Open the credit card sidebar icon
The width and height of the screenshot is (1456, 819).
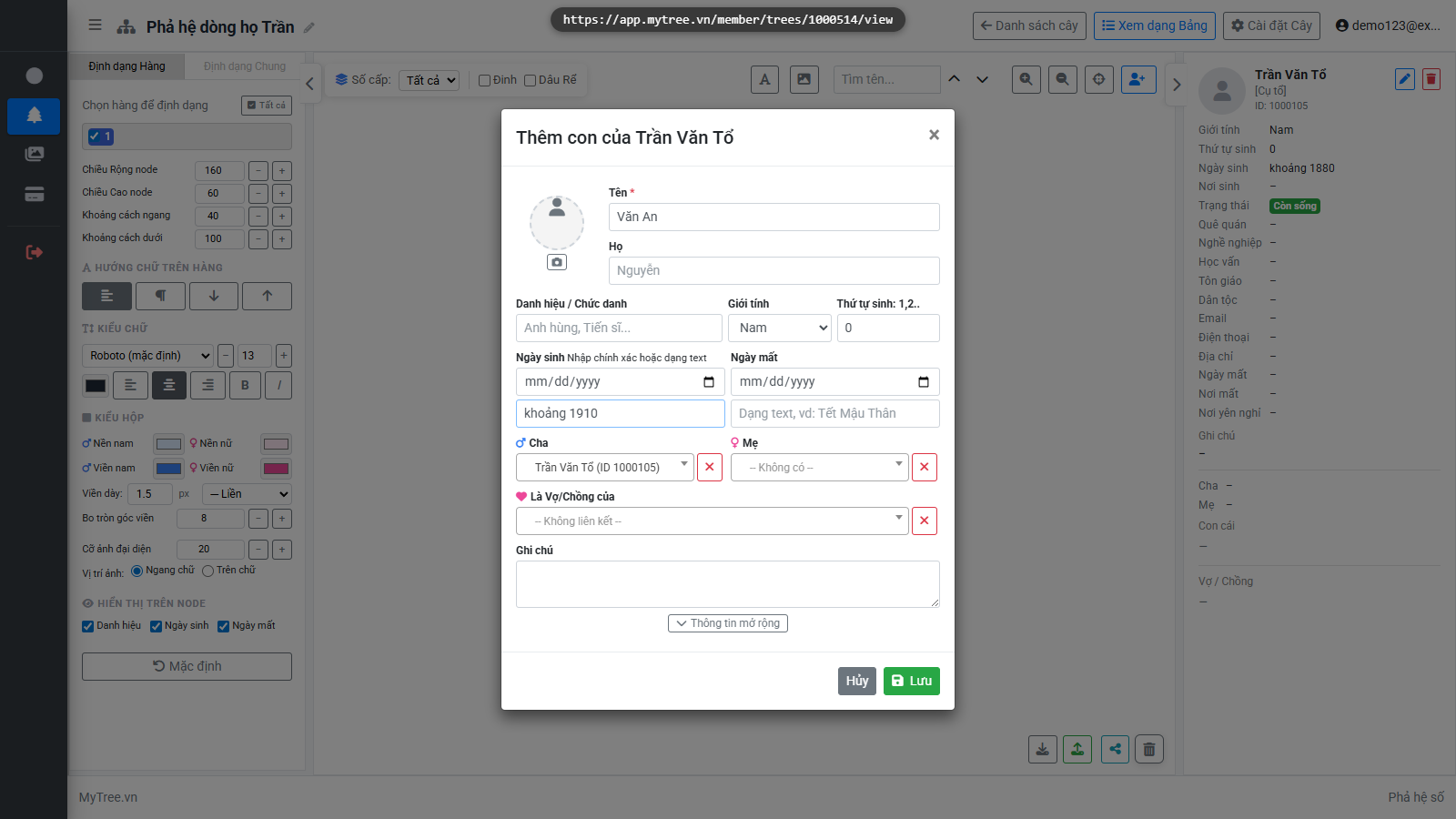[34, 194]
